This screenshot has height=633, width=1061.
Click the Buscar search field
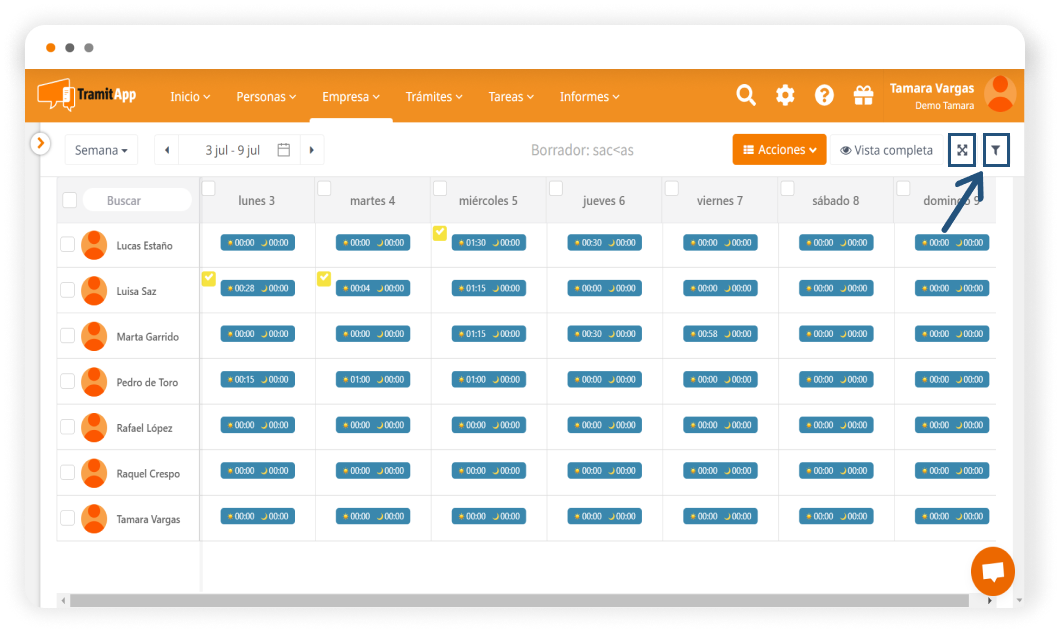[137, 200]
